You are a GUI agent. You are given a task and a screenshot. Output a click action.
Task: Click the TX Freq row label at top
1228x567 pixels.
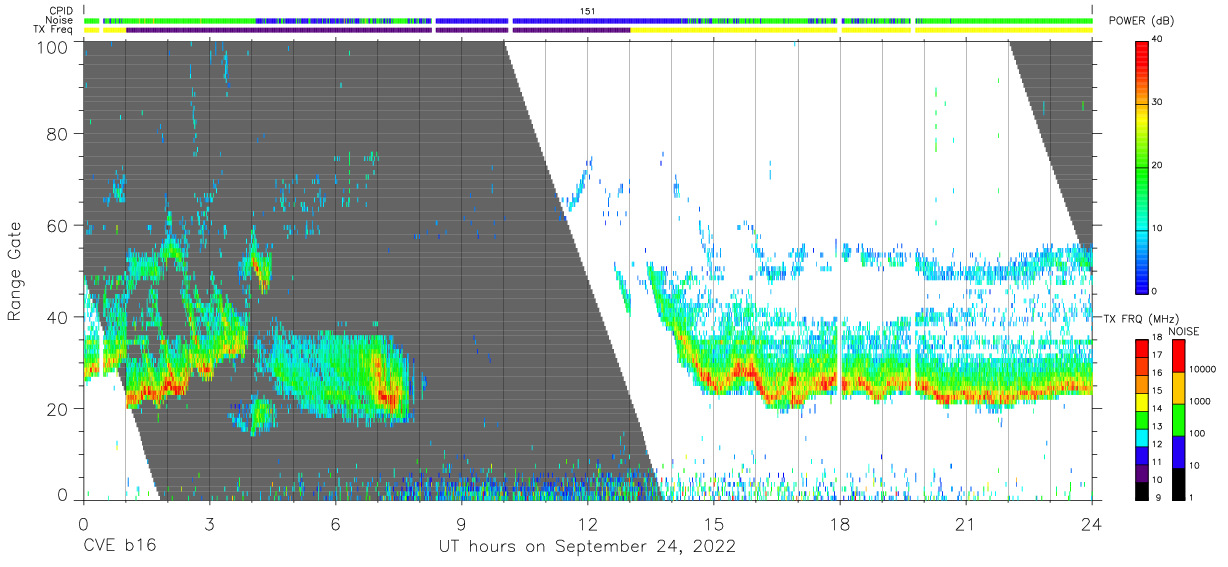[53, 29]
